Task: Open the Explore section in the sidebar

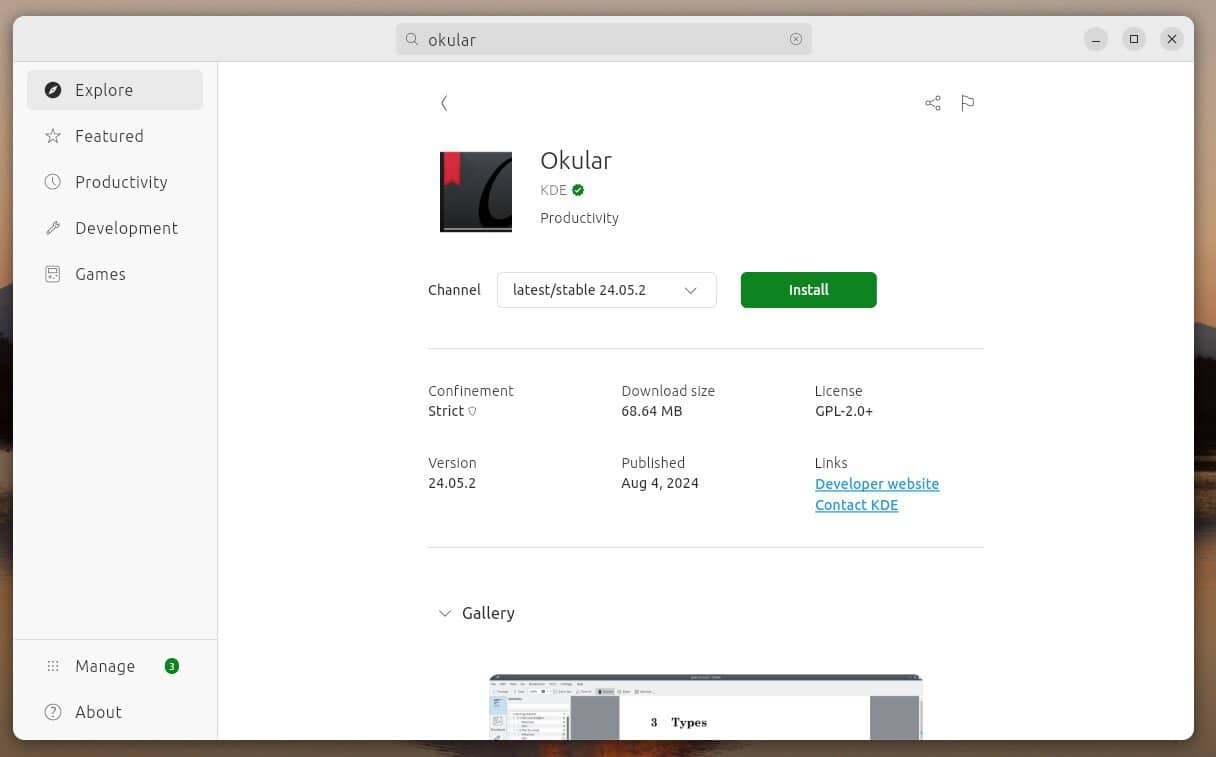Action: (x=104, y=90)
